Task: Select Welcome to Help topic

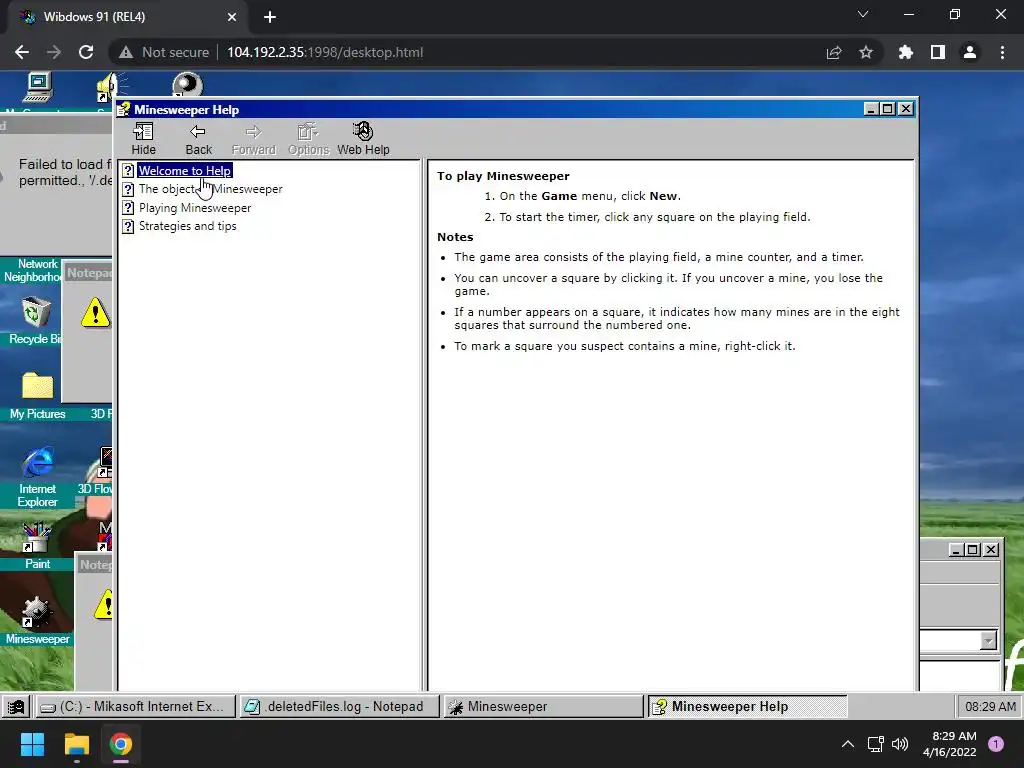Action: (185, 170)
